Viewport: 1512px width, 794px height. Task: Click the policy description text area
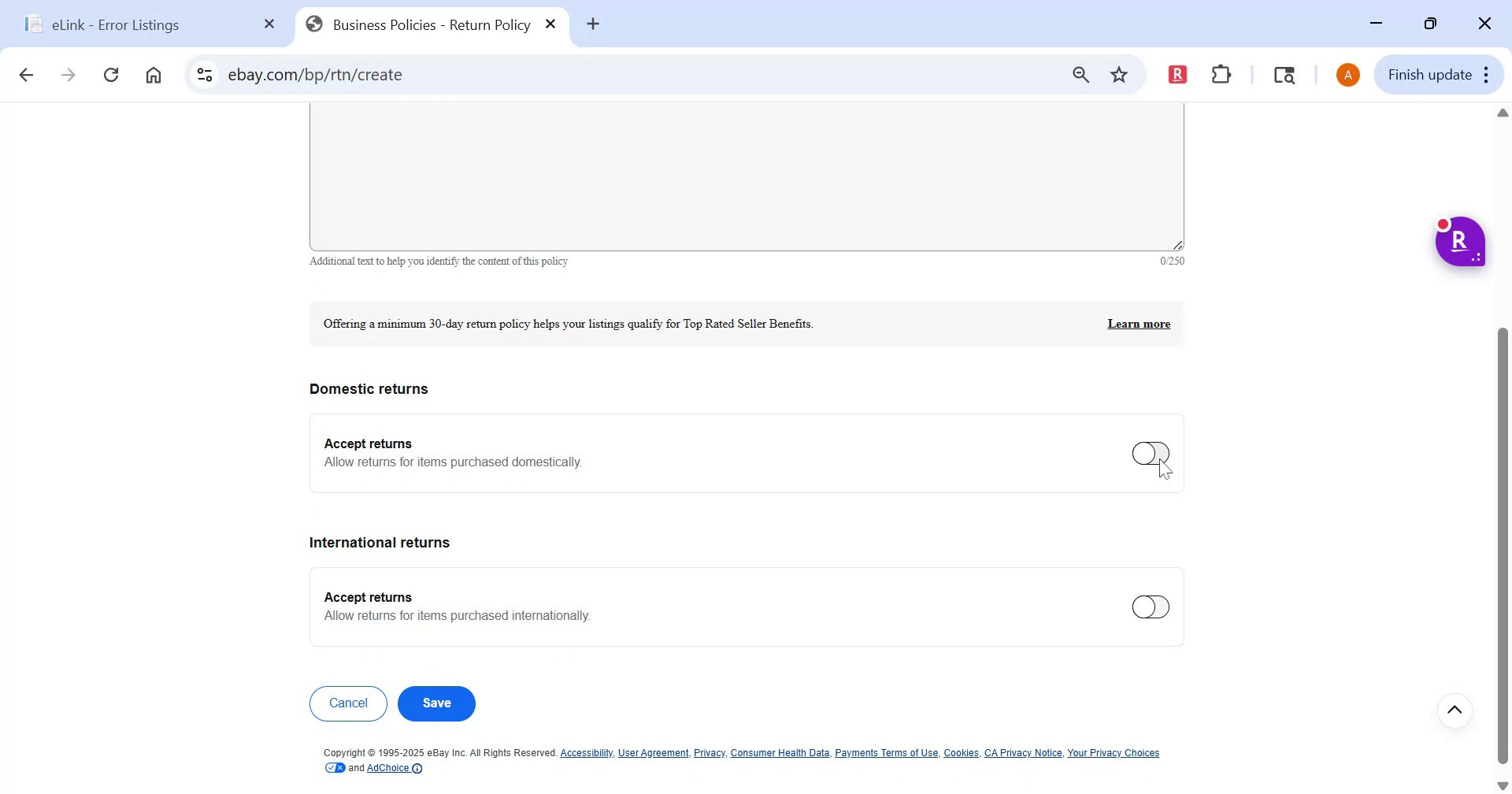pos(746,173)
